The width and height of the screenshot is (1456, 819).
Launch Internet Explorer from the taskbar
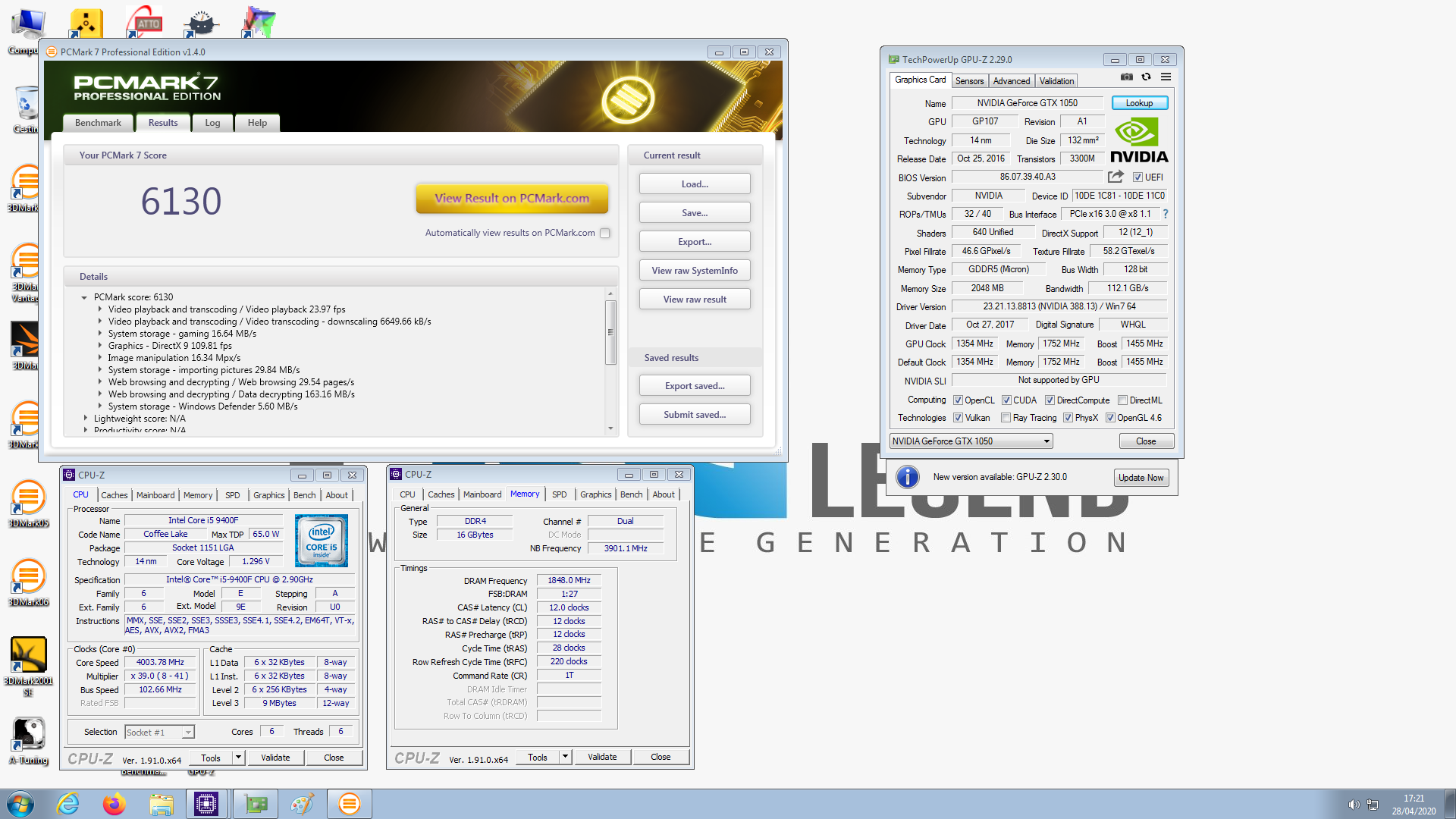[x=68, y=804]
